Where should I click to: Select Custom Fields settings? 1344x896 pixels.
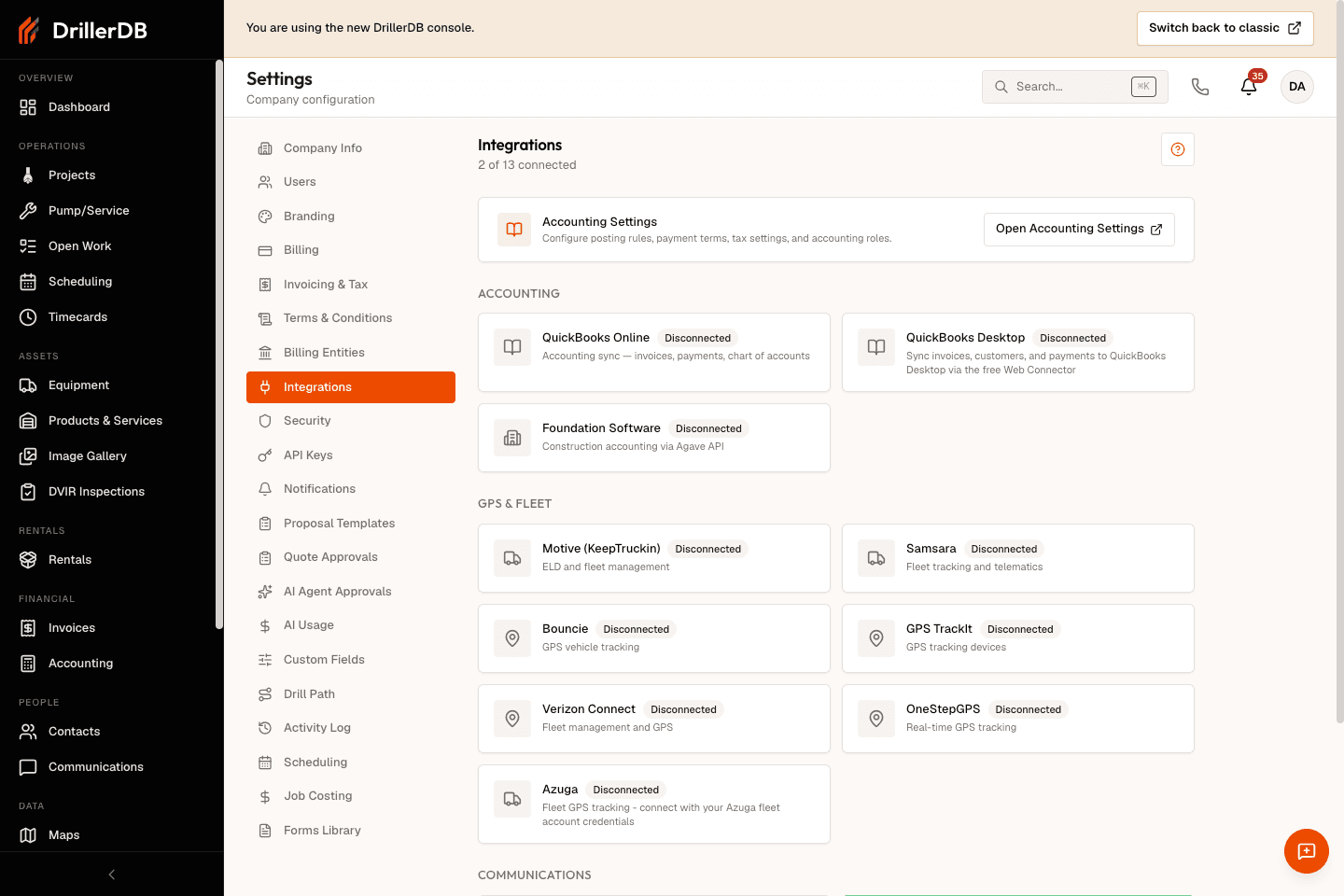351,660
